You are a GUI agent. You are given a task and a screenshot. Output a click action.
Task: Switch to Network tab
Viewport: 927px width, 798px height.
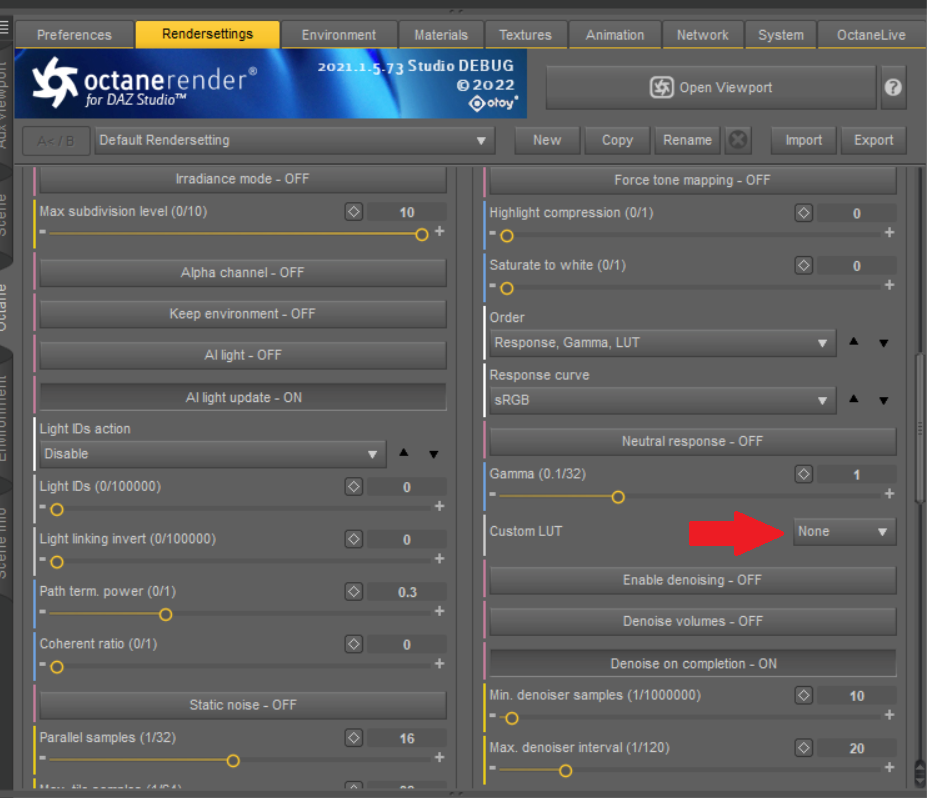point(702,35)
